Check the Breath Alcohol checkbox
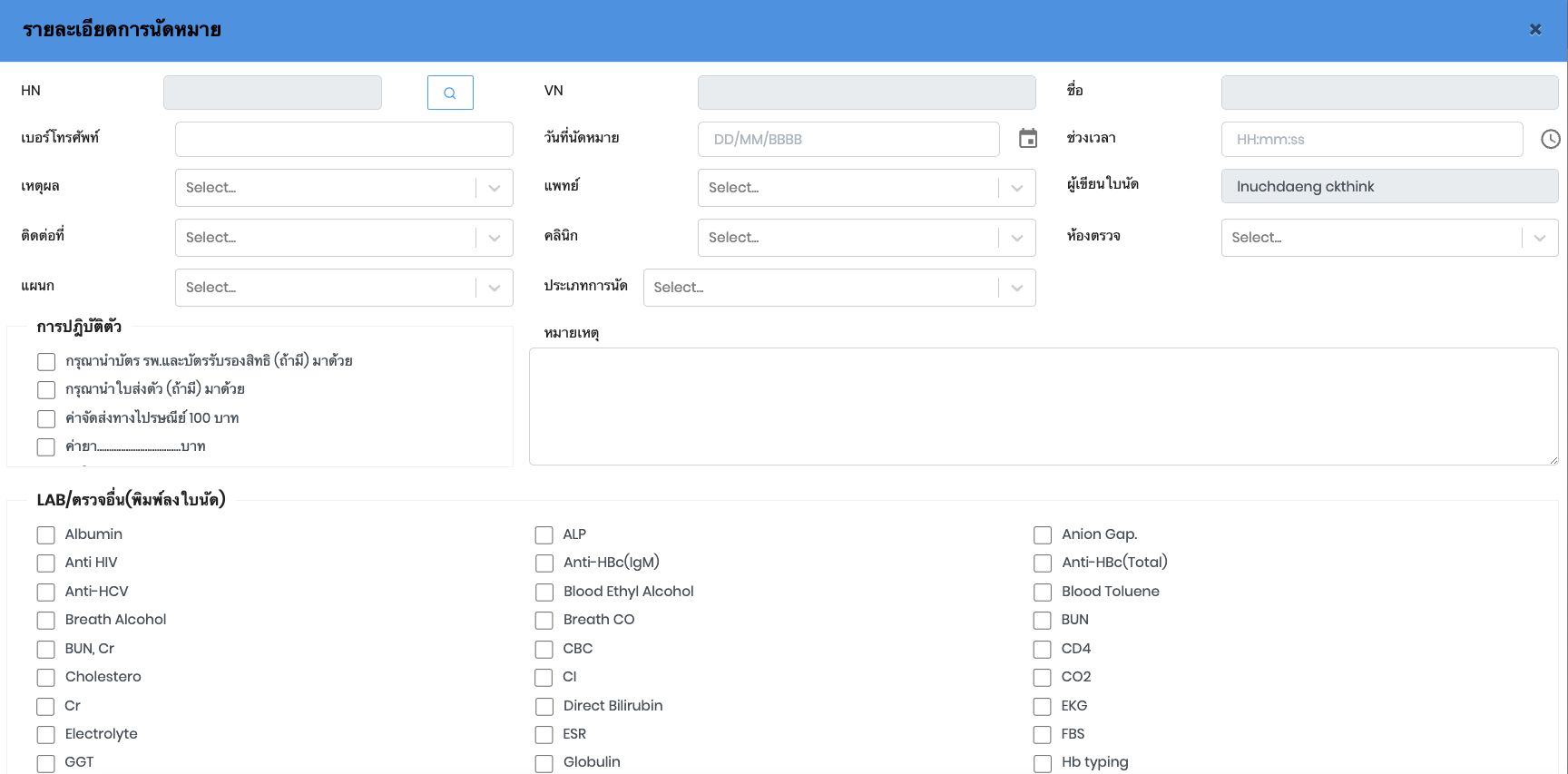The width and height of the screenshot is (1568, 774). pyautogui.click(x=46, y=621)
